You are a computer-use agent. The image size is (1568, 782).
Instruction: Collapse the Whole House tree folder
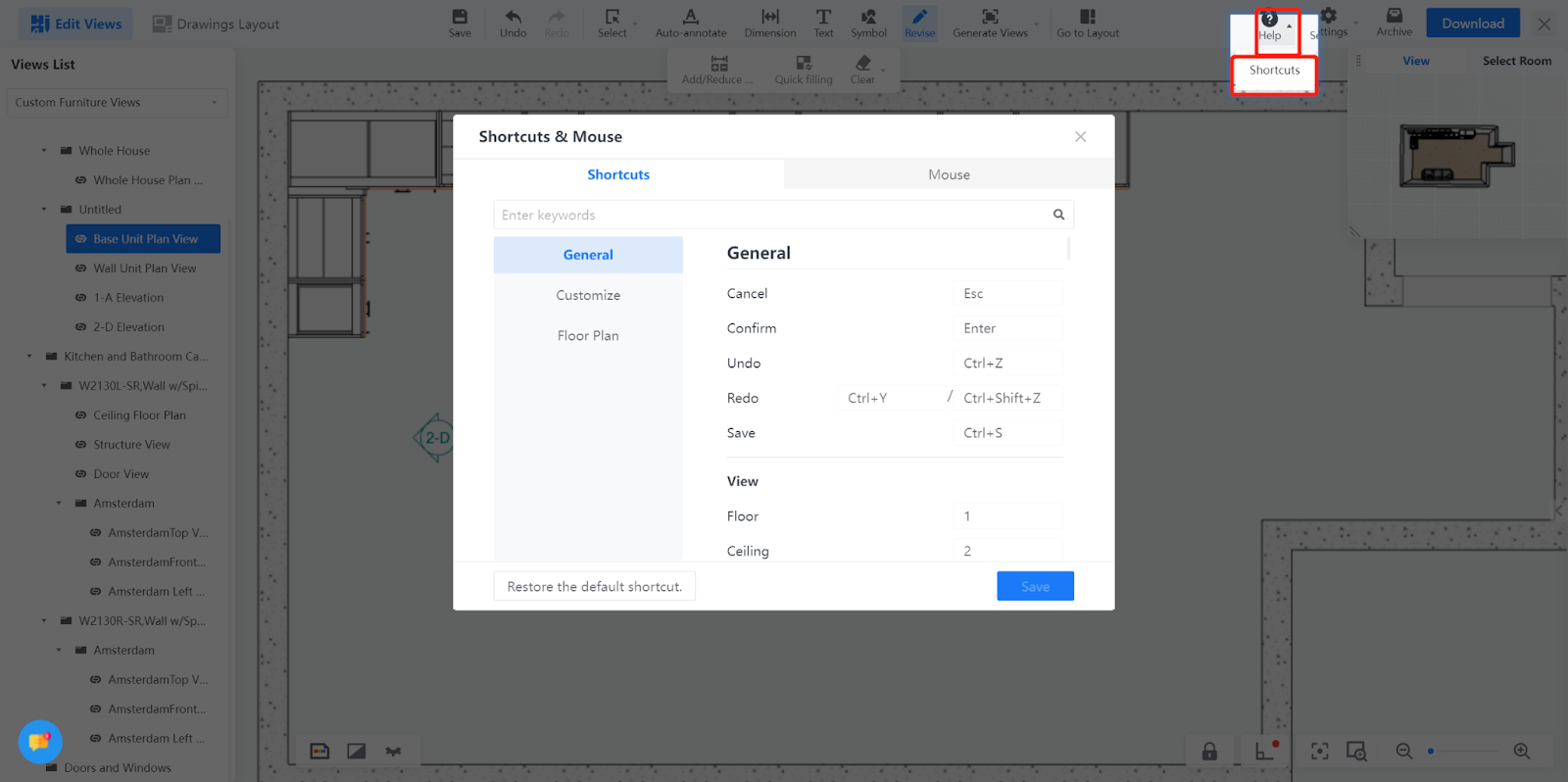tap(44, 151)
